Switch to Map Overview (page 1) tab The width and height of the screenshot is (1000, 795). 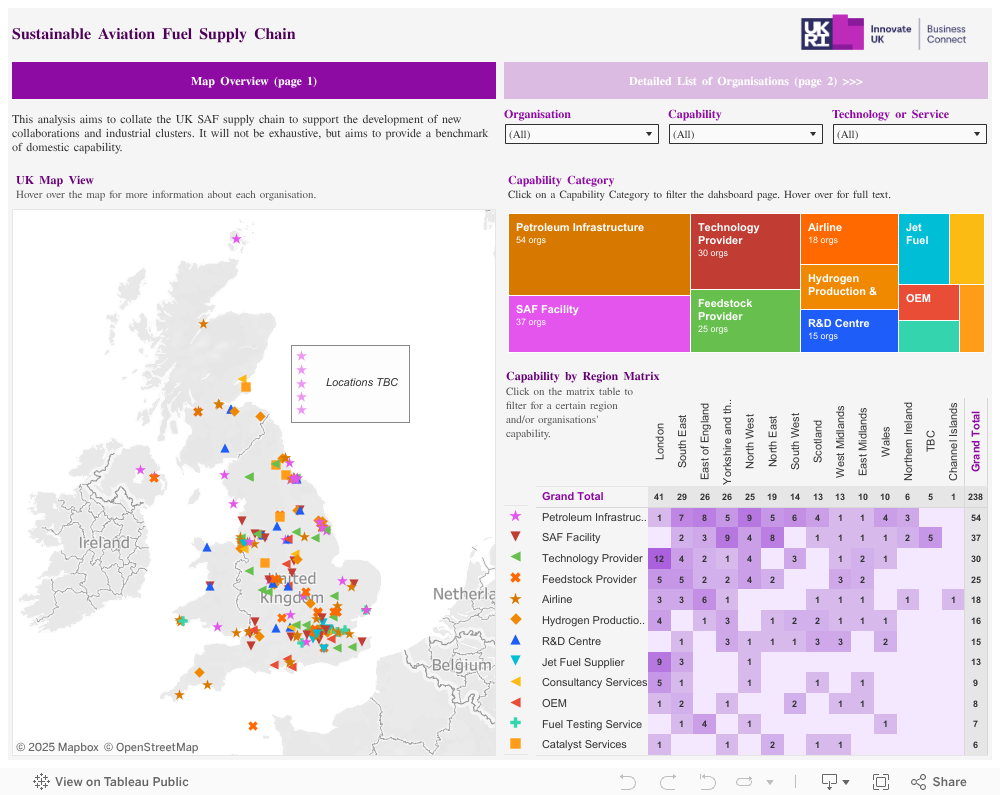[254, 81]
